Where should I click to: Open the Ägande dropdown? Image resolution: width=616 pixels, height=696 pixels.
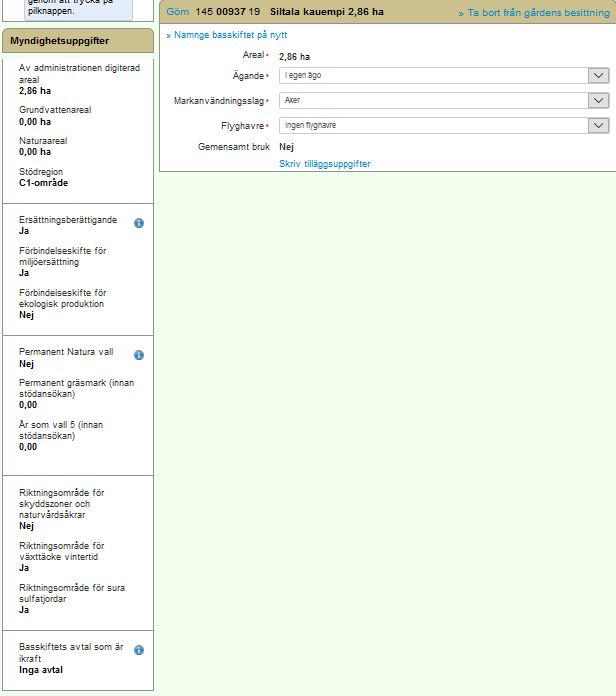coord(443,76)
